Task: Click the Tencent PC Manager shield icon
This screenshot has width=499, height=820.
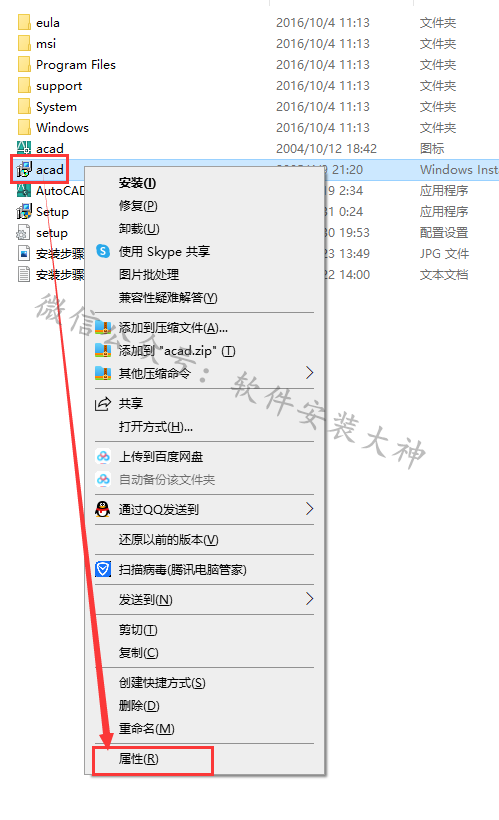Action: coord(103,569)
